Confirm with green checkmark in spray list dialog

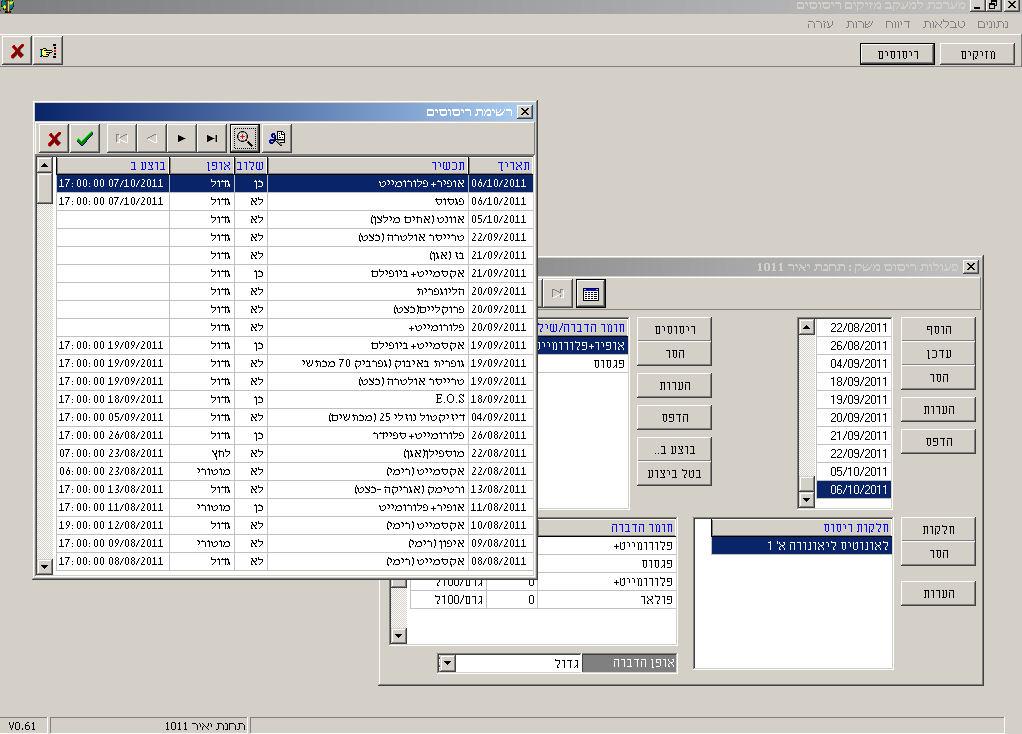coord(84,138)
